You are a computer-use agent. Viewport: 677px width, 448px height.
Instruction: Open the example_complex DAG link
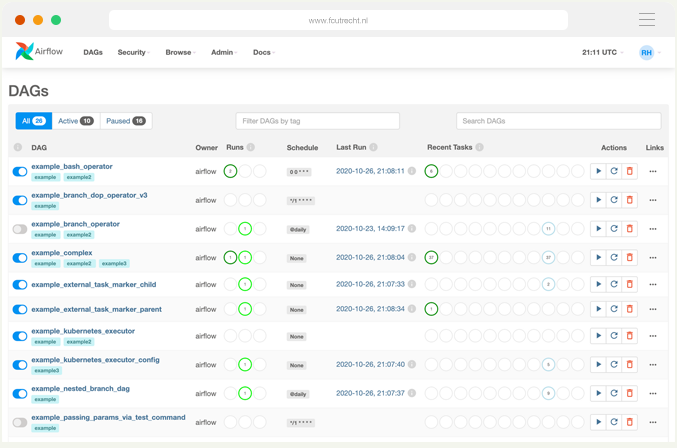point(62,253)
